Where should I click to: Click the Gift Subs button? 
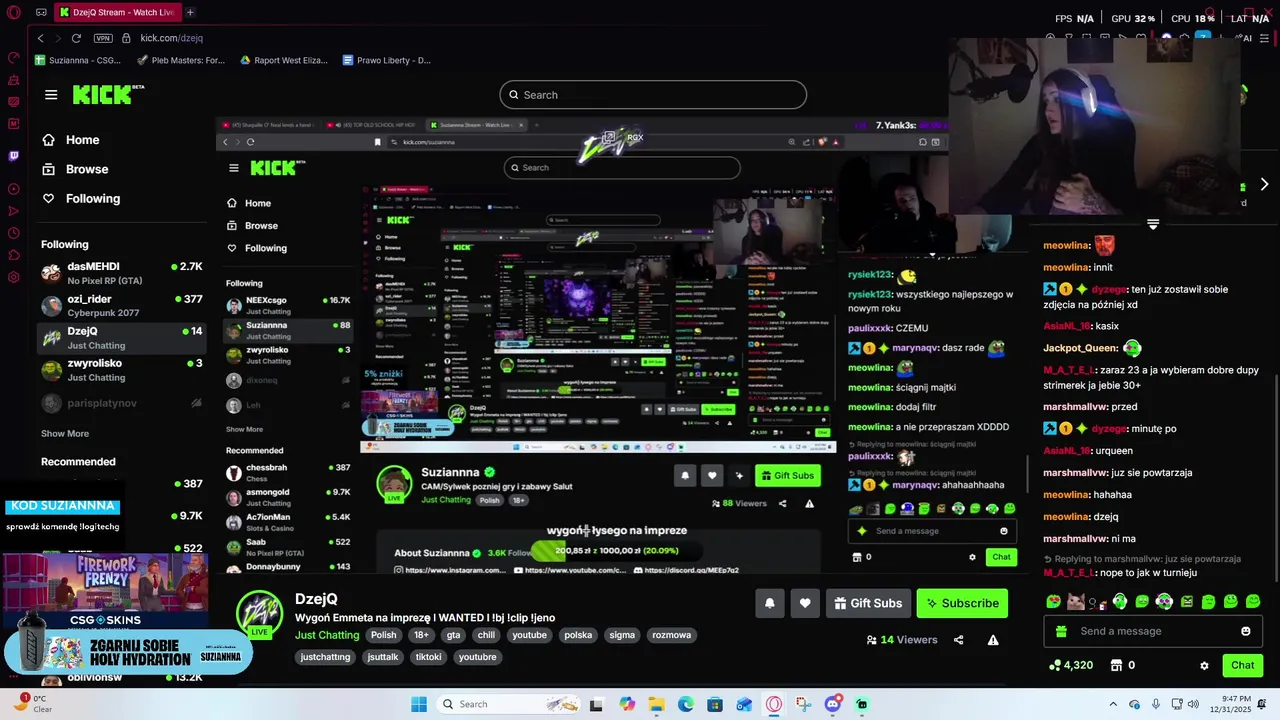[868, 603]
